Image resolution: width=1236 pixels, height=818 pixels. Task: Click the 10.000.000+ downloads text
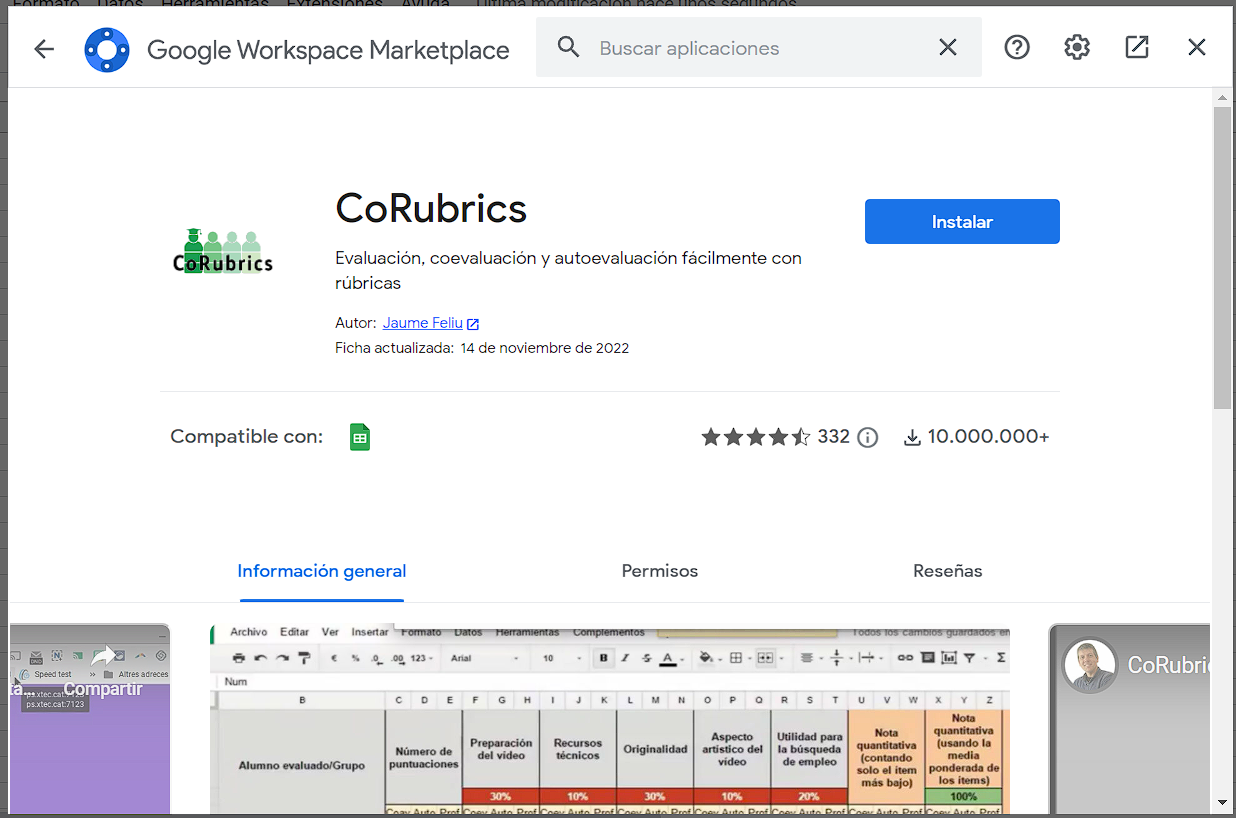[x=988, y=437]
